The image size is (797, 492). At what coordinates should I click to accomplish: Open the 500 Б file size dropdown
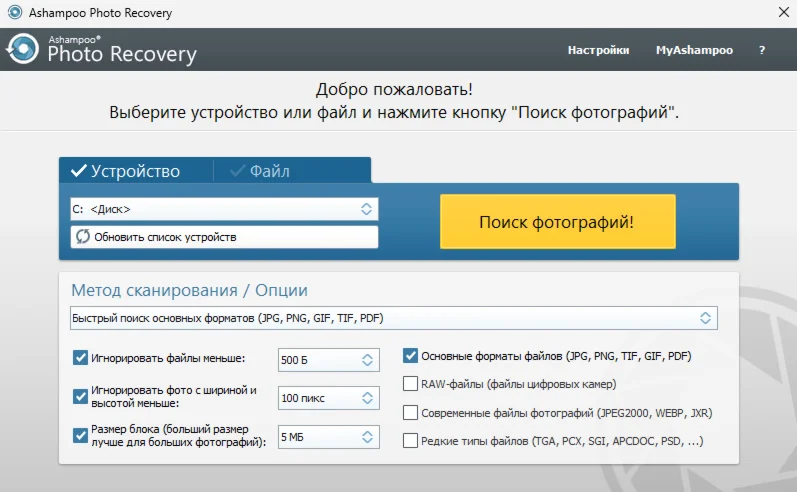tap(328, 359)
